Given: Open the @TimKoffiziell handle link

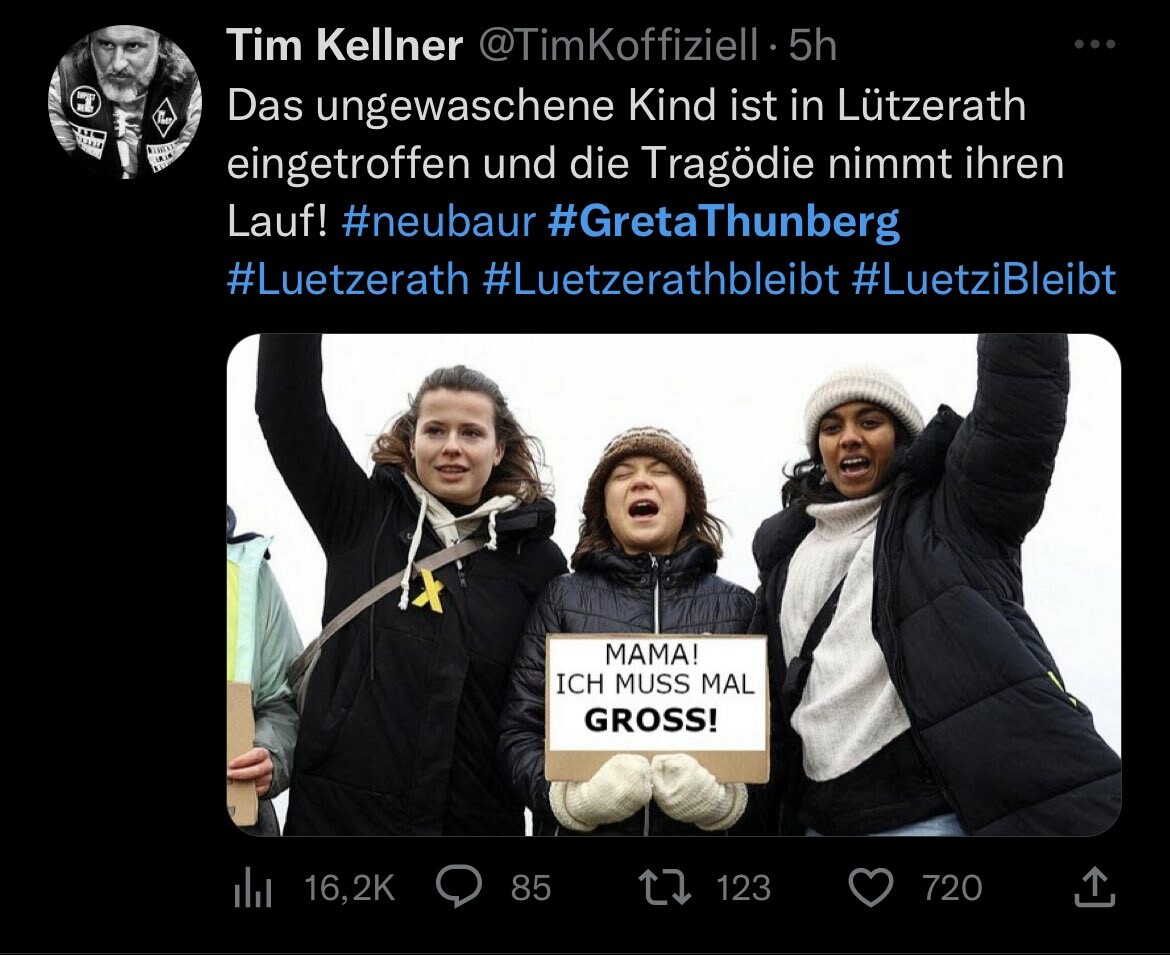Looking at the screenshot, I should [x=618, y=45].
